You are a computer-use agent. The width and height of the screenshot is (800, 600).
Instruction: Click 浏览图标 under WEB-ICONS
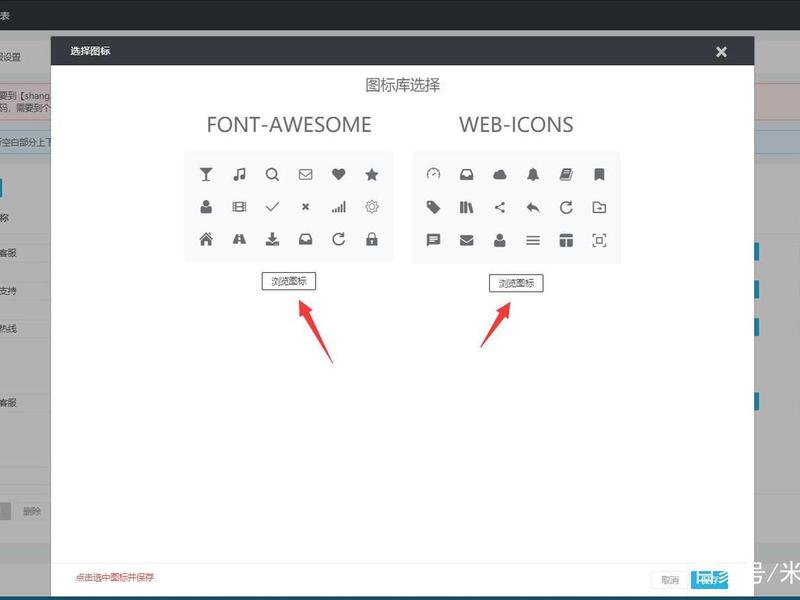[516, 283]
